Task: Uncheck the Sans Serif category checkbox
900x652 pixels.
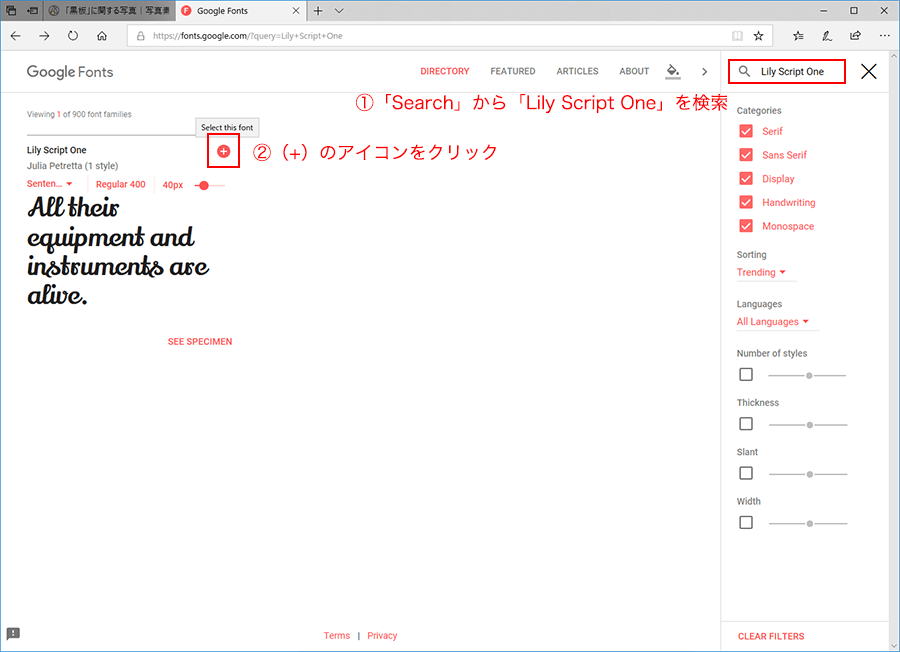Action: tap(746, 155)
